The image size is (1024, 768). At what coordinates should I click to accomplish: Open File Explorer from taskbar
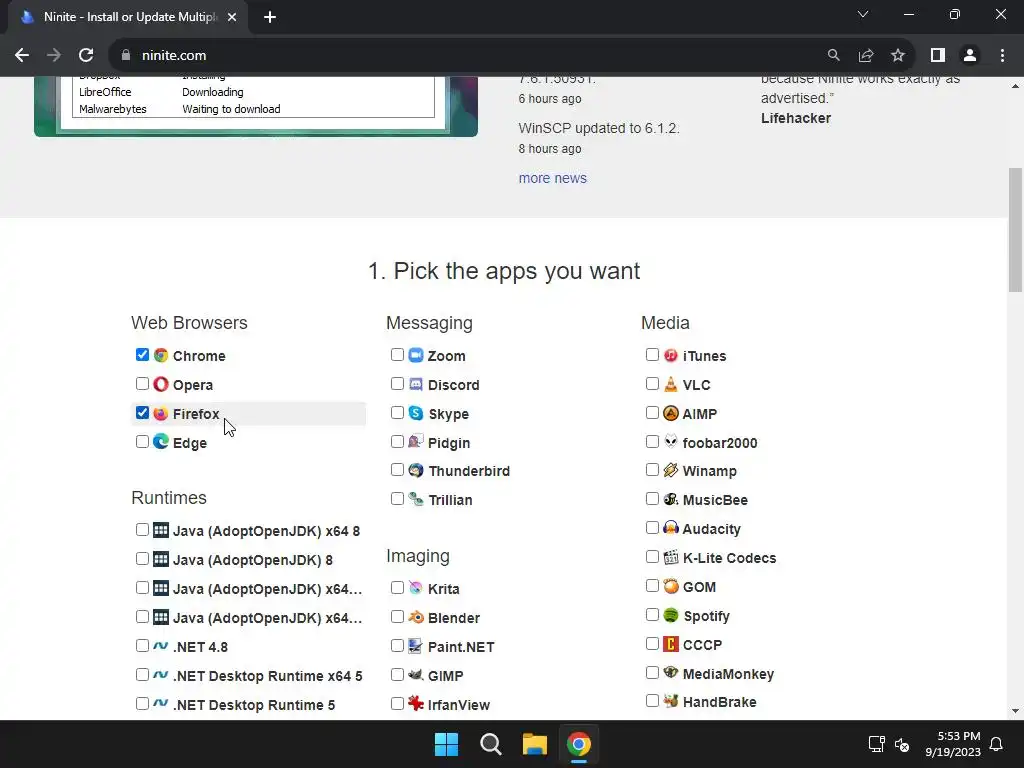535,744
